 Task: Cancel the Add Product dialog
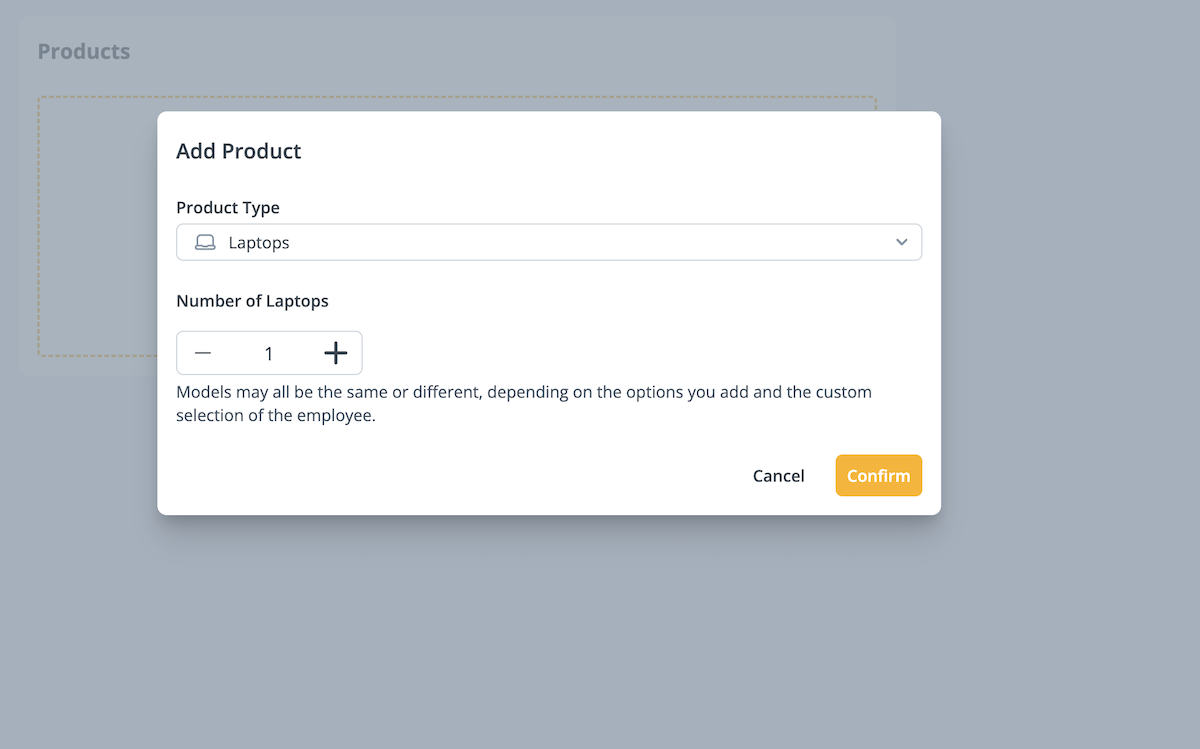[x=778, y=476]
